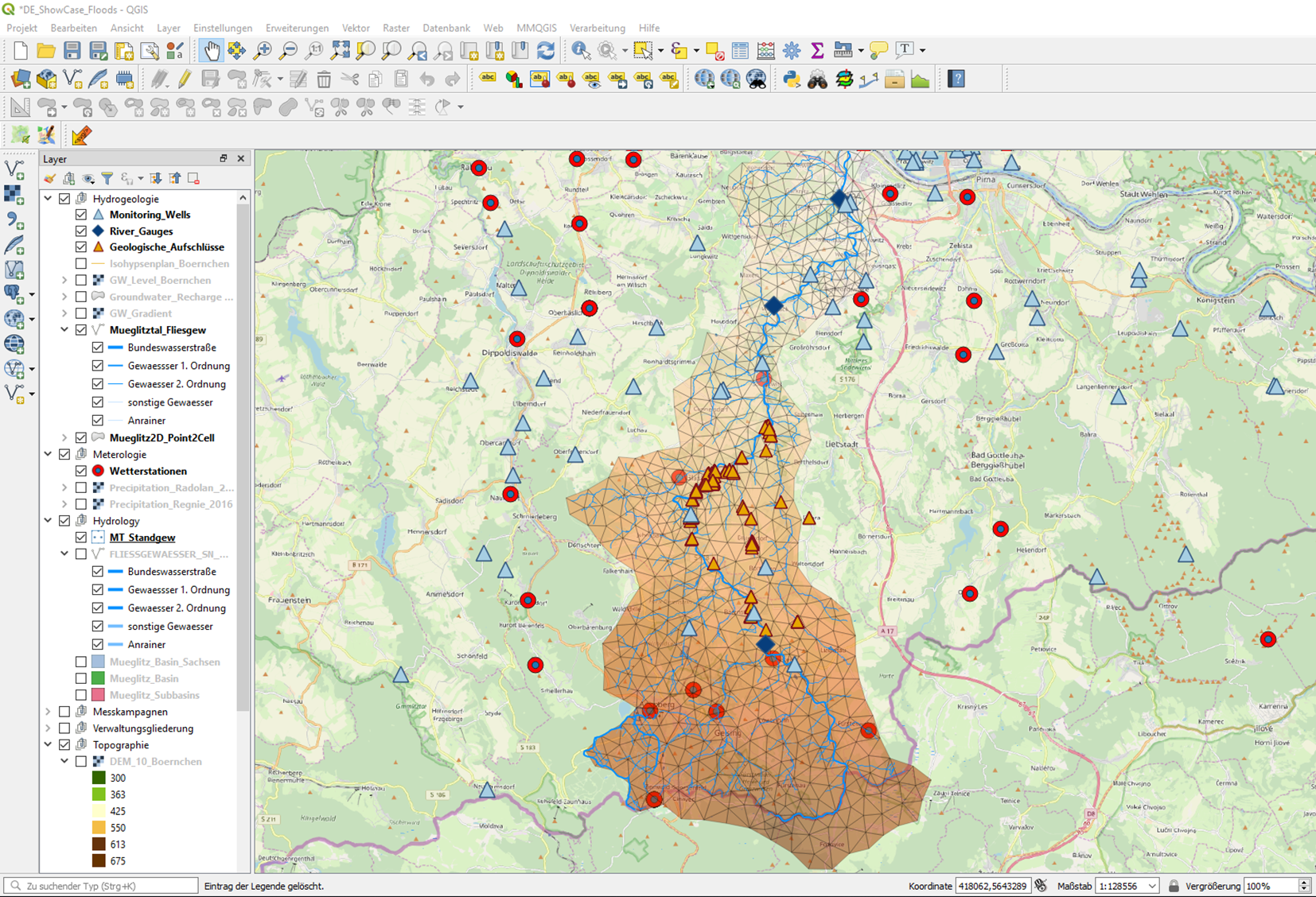The height and width of the screenshot is (897, 1316).
Task: Click the dark green 300 elevation swatch
Action: click(99, 778)
